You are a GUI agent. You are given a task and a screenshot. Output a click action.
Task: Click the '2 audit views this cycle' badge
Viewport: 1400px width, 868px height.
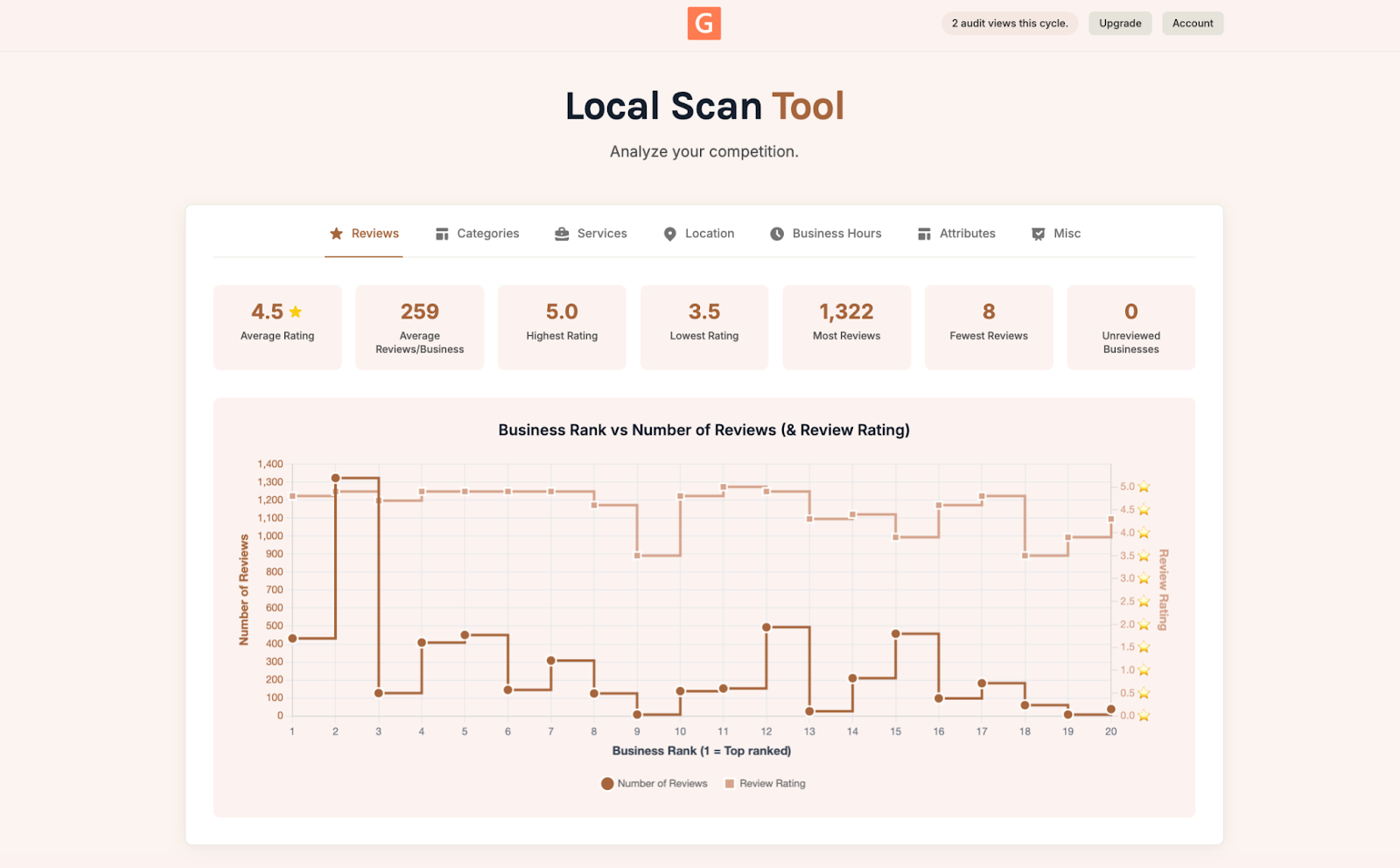coord(1008,23)
